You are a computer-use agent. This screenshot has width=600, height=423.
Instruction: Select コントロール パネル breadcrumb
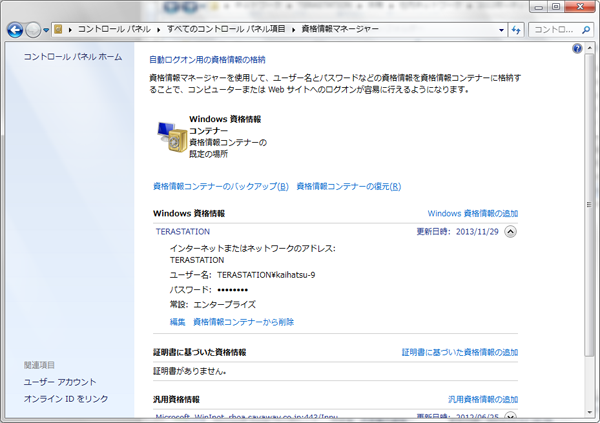(x=114, y=29)
